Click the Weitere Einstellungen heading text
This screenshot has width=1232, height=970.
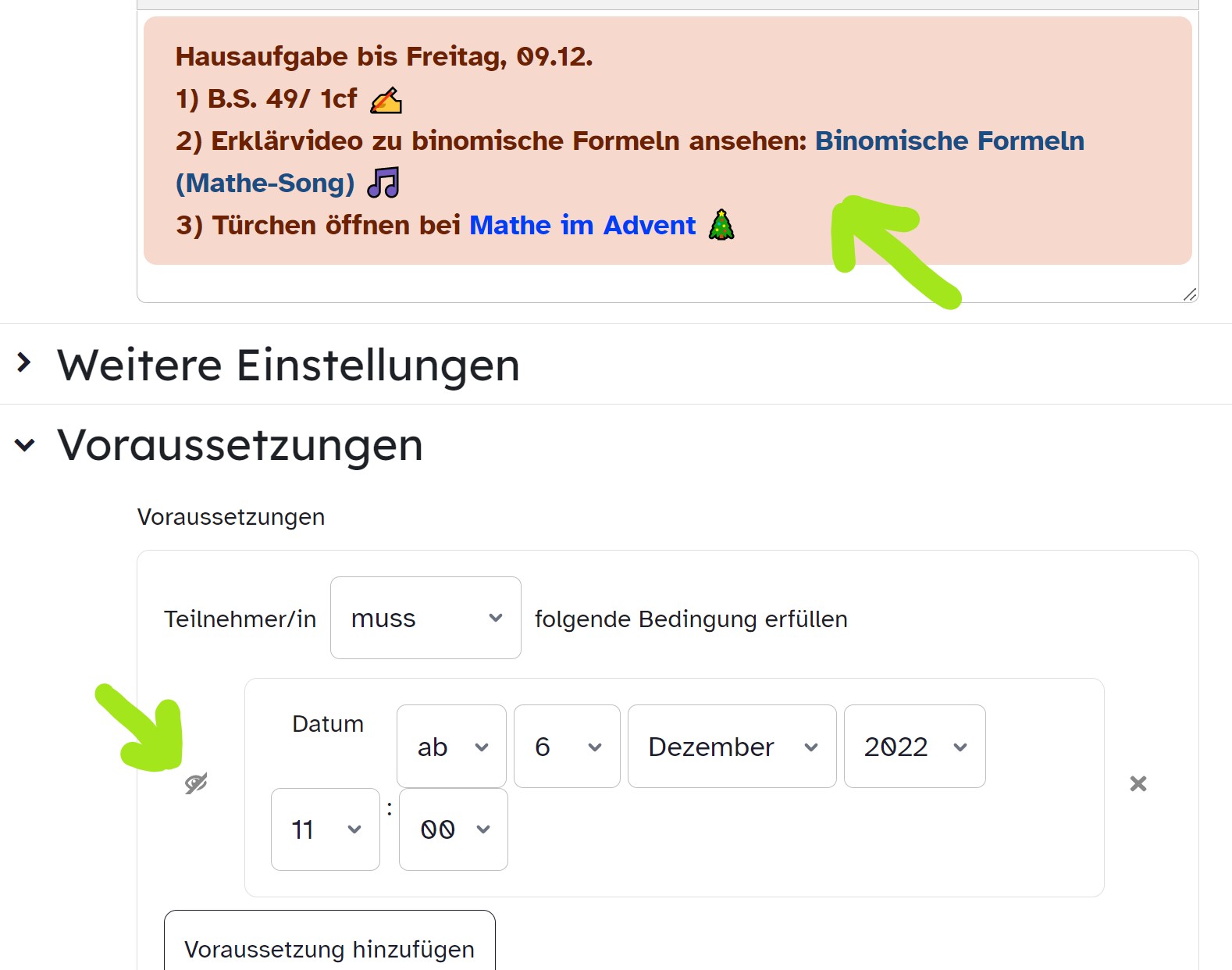(x=288, y=365)
